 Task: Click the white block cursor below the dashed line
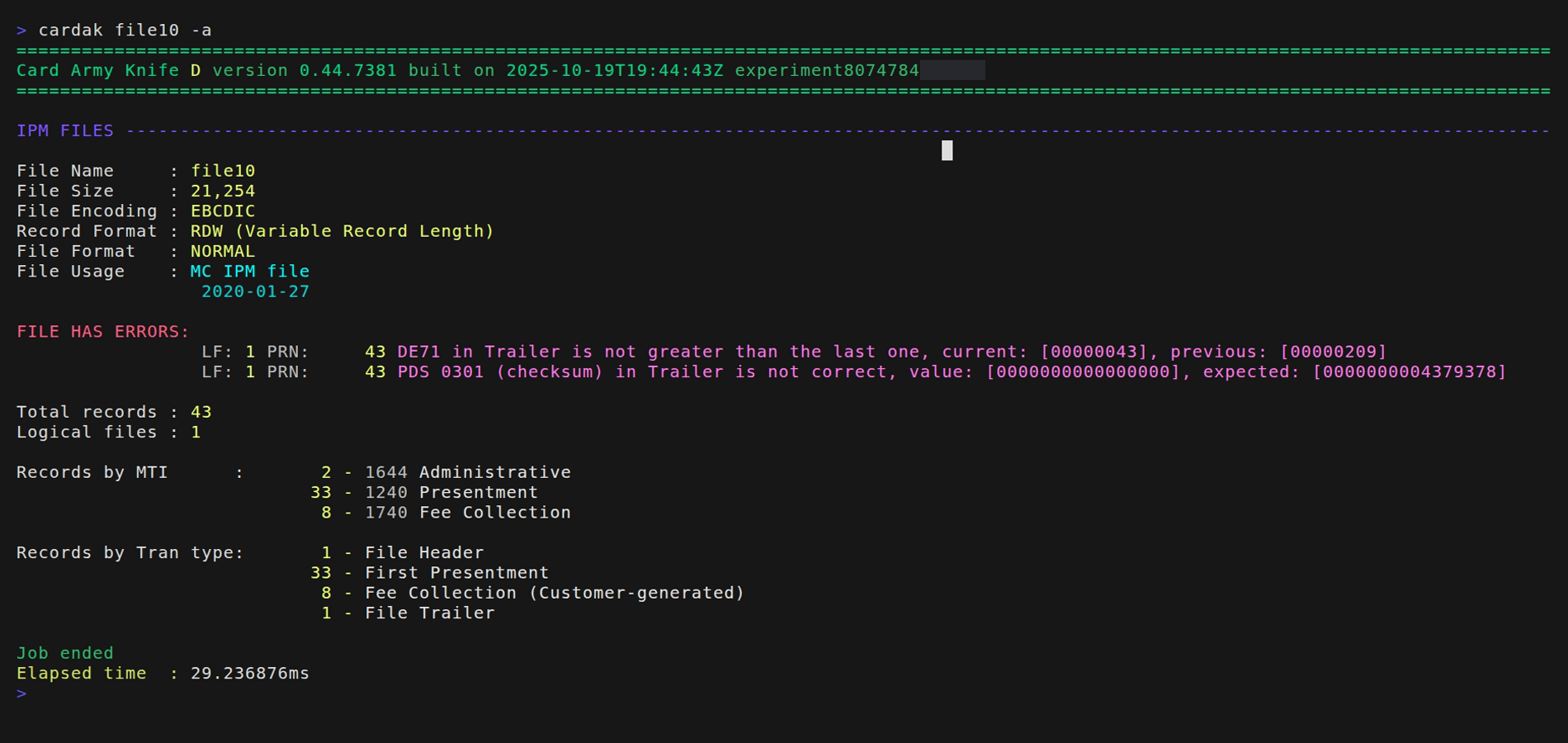pyautogui.click(x=947, y=150)
